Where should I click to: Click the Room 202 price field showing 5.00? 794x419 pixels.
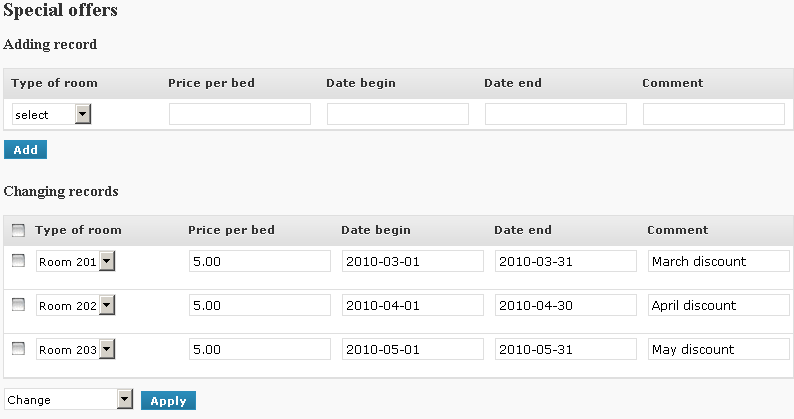260,306
